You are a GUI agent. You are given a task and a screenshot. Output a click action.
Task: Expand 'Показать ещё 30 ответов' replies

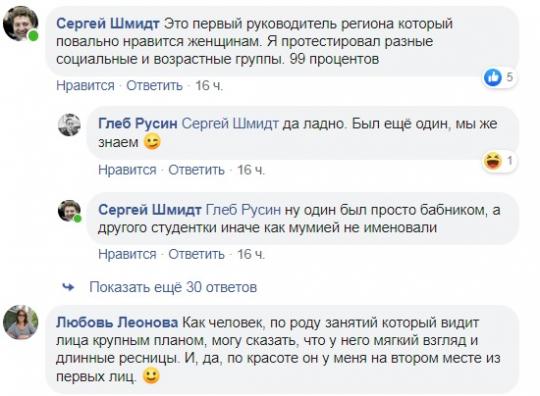[x=173, y=287]
